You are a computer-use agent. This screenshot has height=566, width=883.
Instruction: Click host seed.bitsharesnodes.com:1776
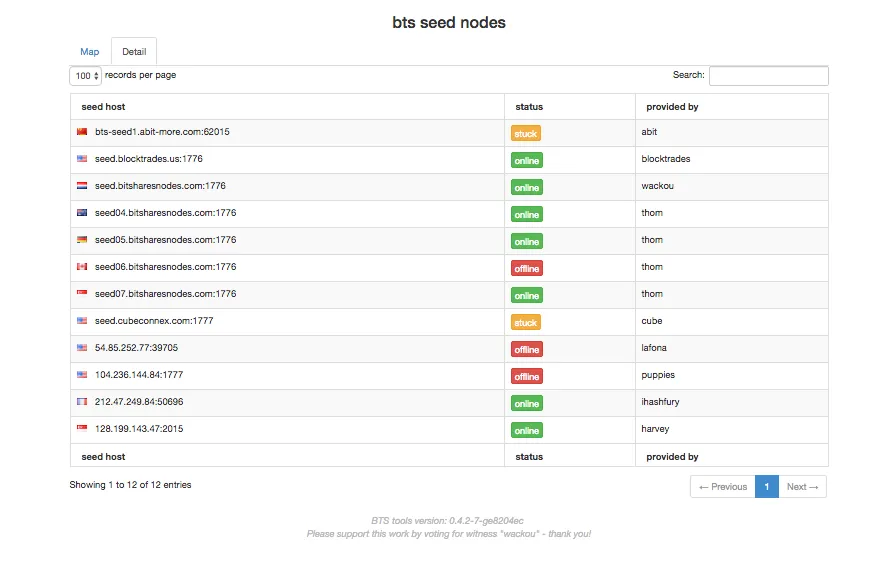[160, 186]
